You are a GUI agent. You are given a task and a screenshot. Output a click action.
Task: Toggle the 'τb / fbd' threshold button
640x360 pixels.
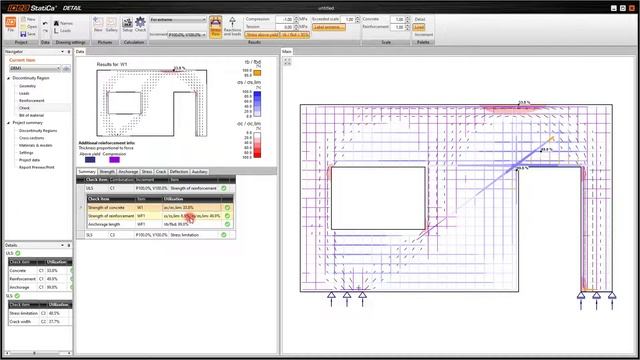pos(295,35)
